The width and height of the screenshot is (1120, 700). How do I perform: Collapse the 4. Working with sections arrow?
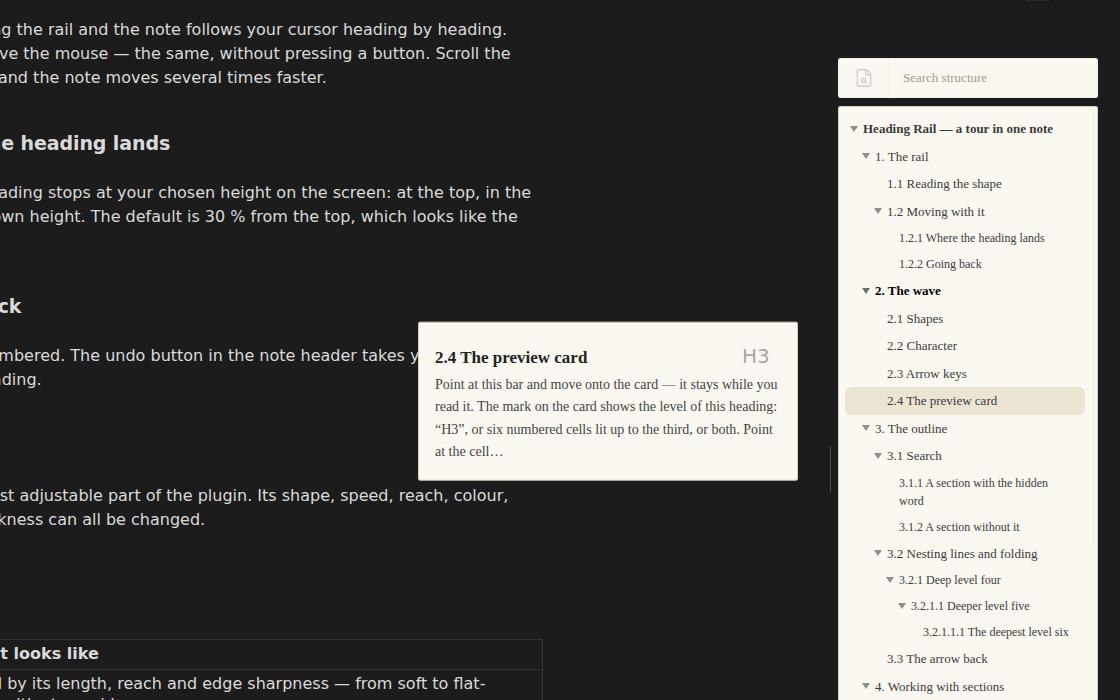coord(866,686)
